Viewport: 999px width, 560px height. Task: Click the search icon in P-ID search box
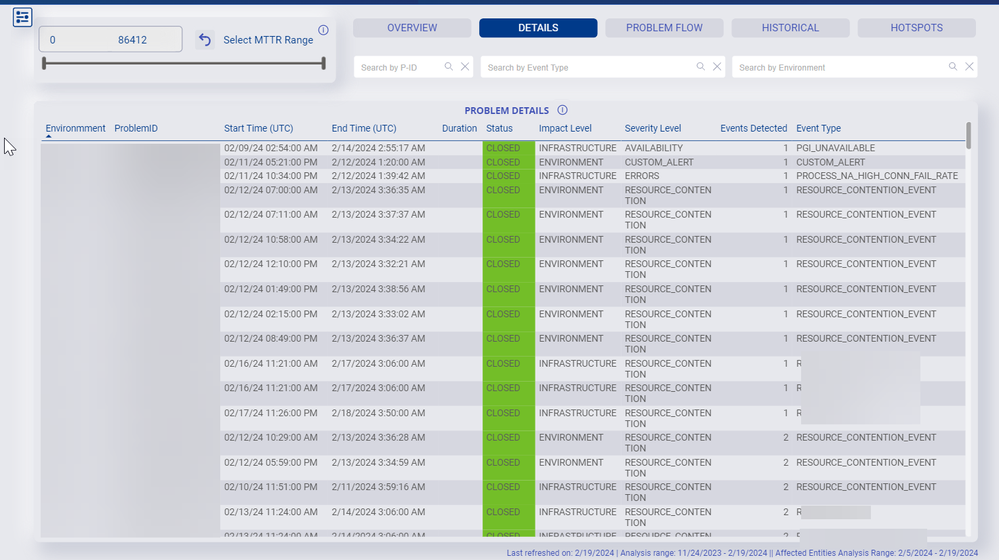coord(450,67)
